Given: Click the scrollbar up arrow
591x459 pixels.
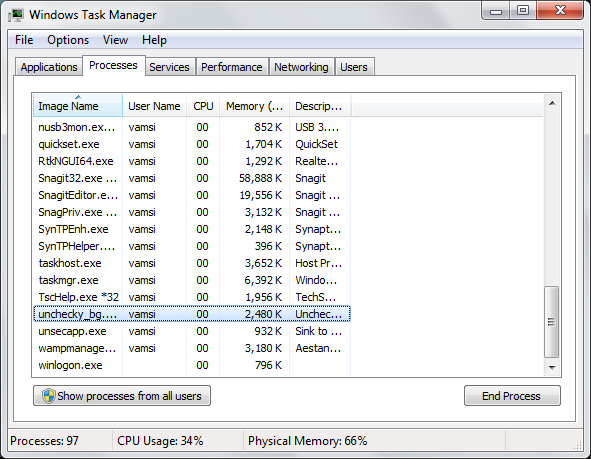Looking at the screenshot, I should pyautogui.click(x=552, y=103).
